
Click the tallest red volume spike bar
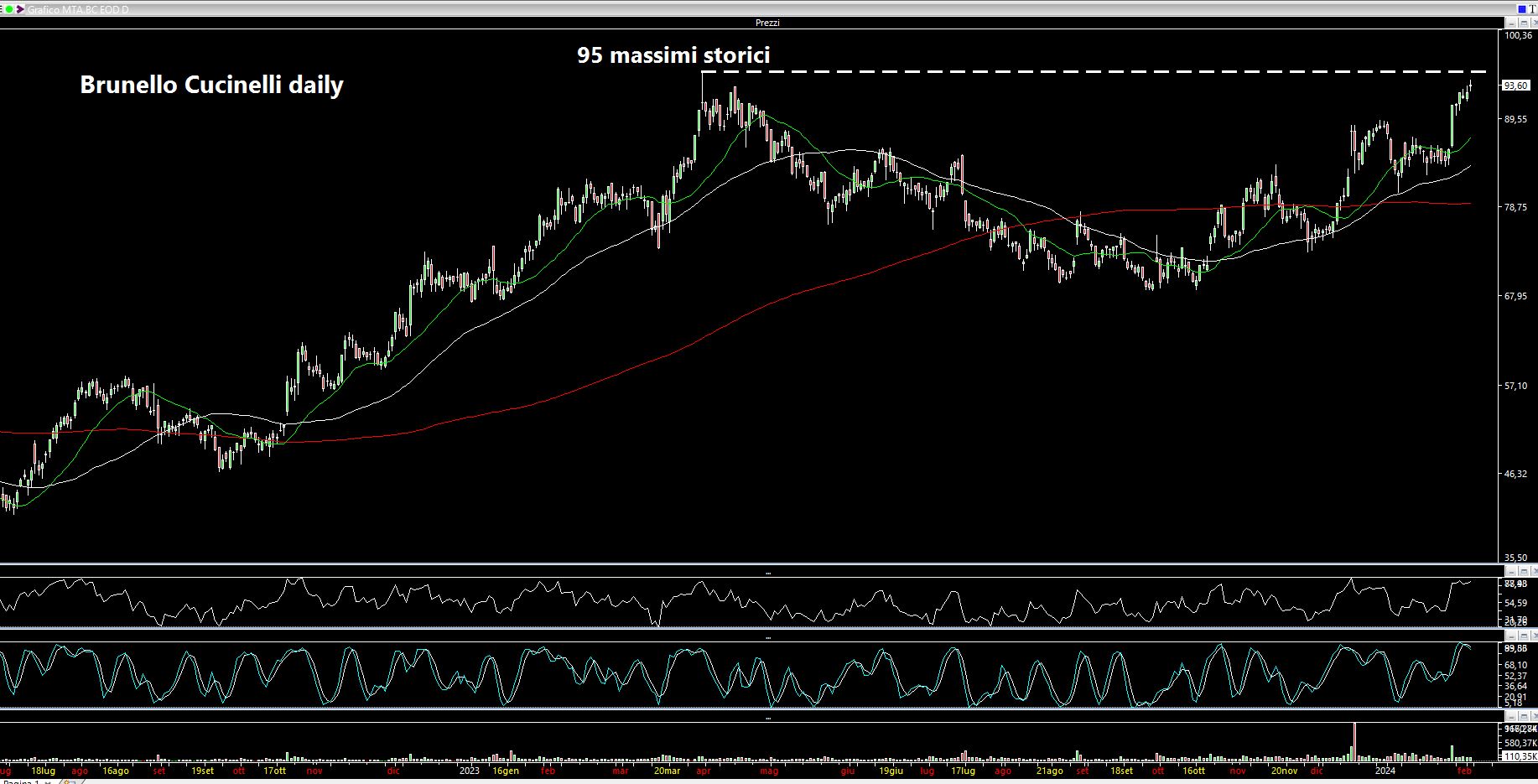pos(1354,742)
